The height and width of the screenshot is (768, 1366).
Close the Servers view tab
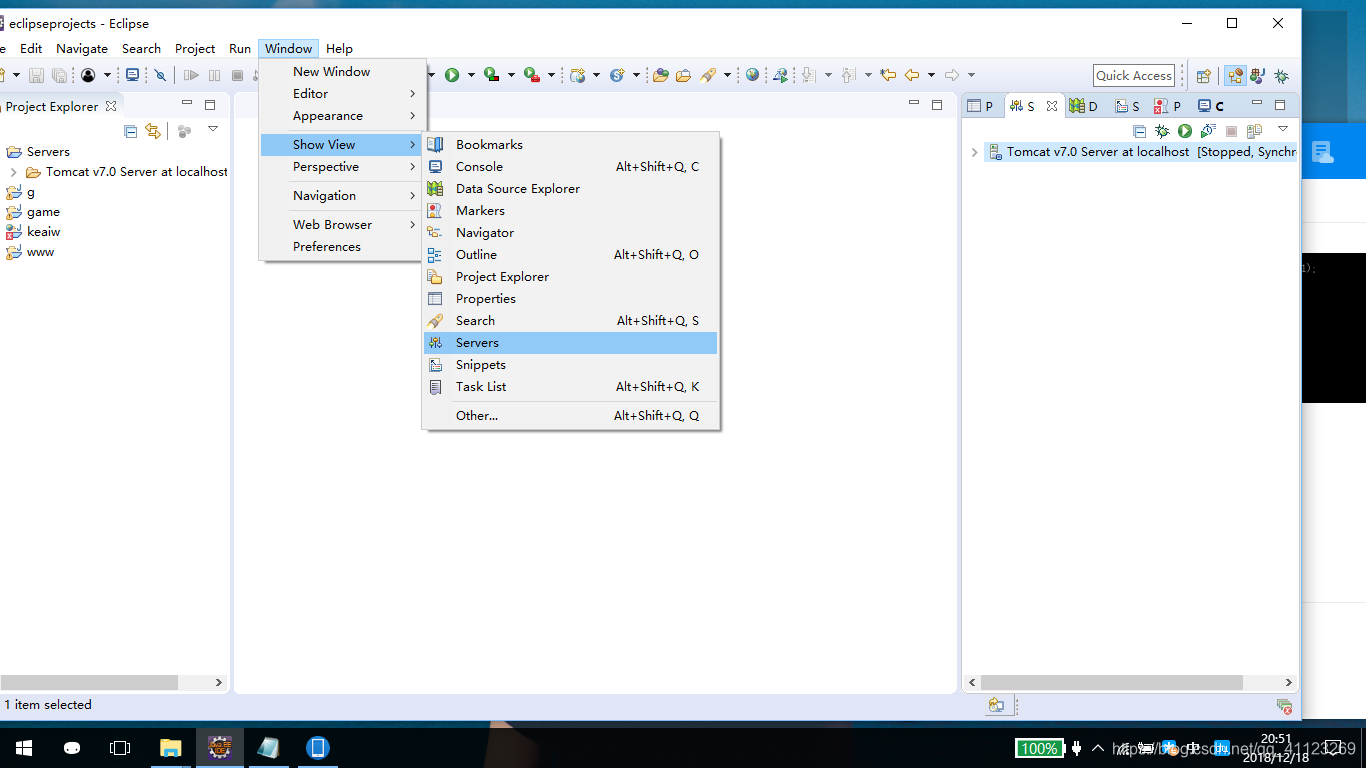point(1051,106)
